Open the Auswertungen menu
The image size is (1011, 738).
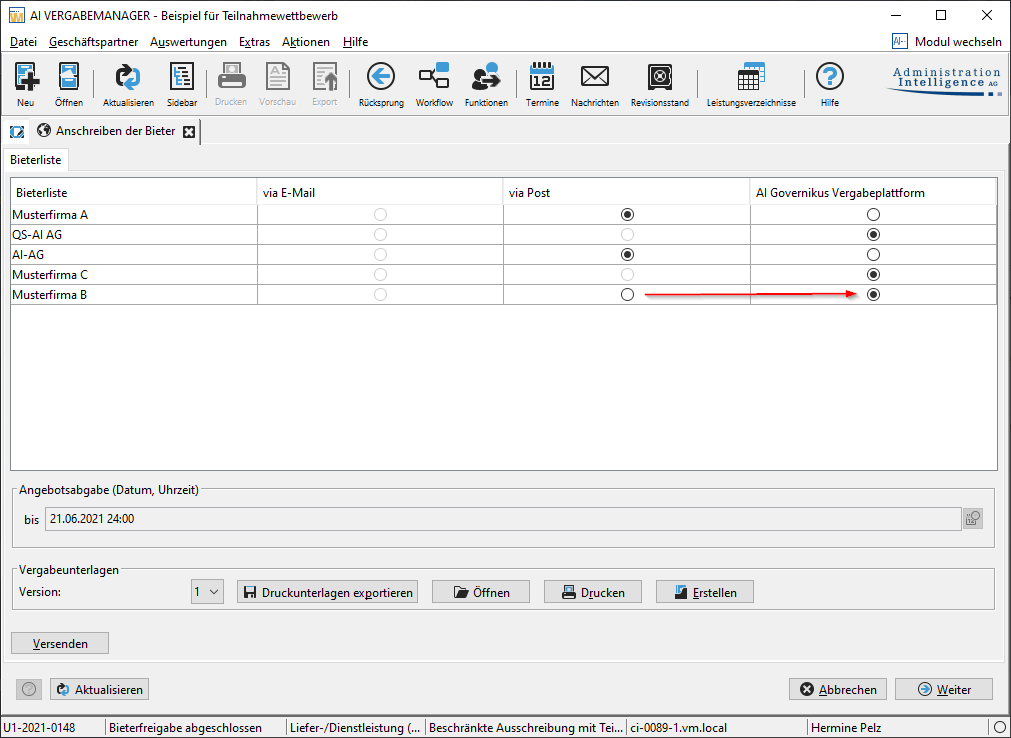pos(188,42)
